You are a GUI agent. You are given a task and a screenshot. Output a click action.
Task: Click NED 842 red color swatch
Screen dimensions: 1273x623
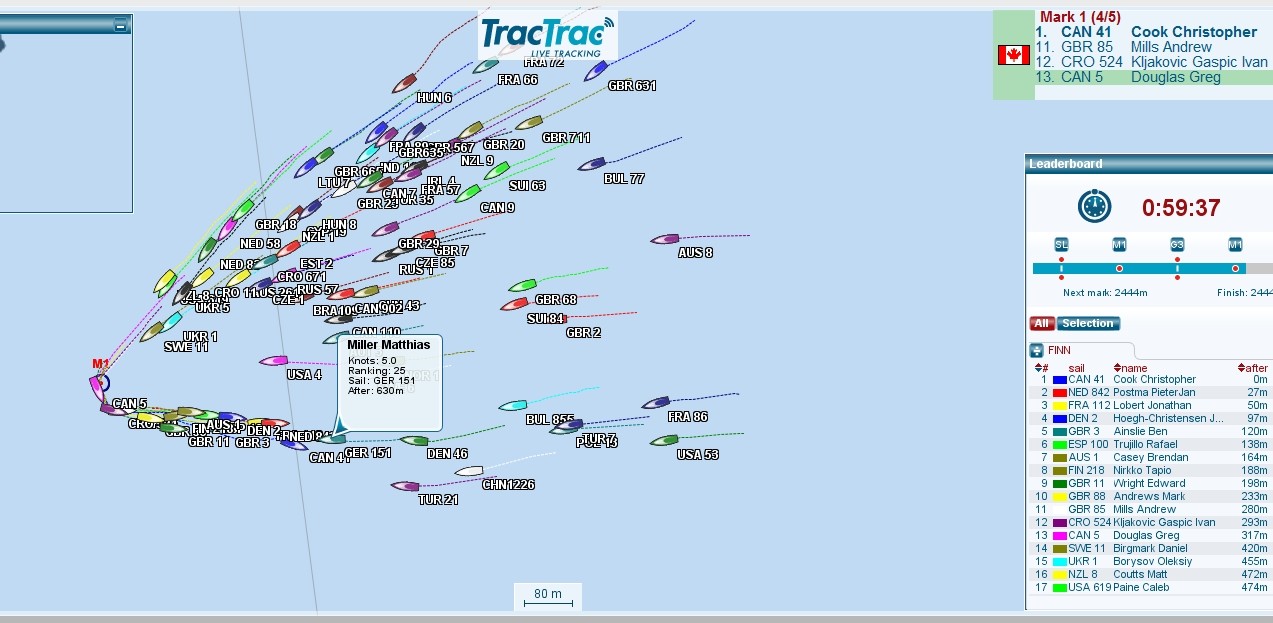tap(1059, 393)
